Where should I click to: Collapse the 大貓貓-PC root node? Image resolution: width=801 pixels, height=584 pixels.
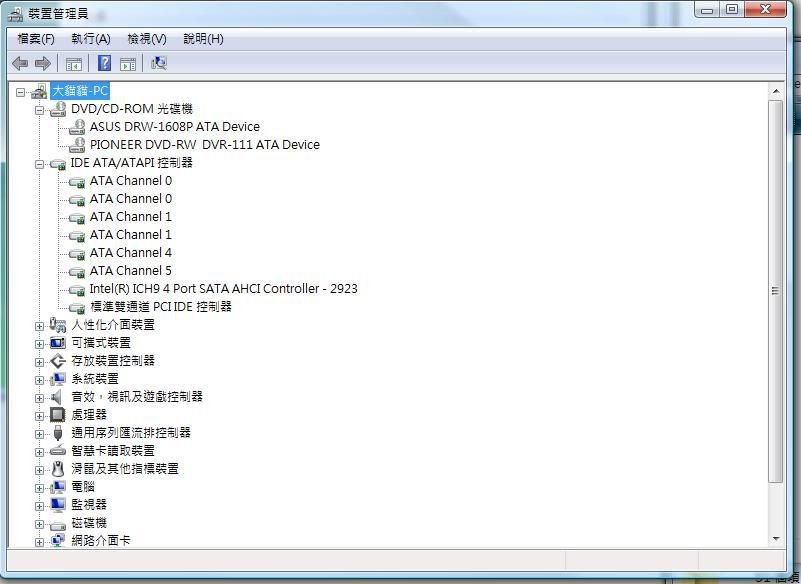(20, 92)
